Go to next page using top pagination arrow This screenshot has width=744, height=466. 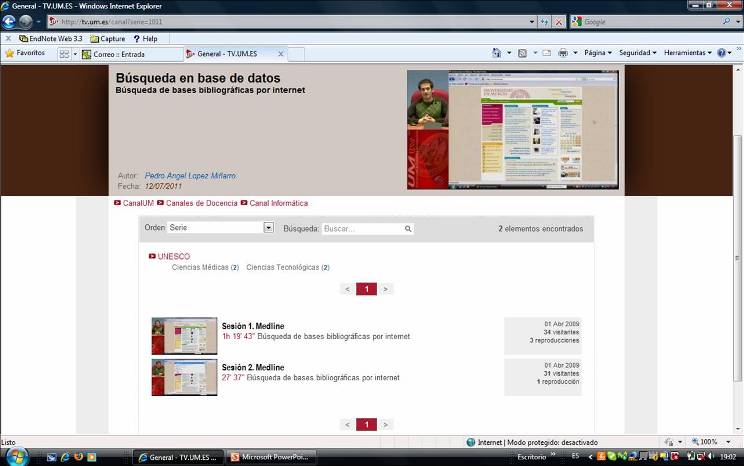(x=386, y=289)
